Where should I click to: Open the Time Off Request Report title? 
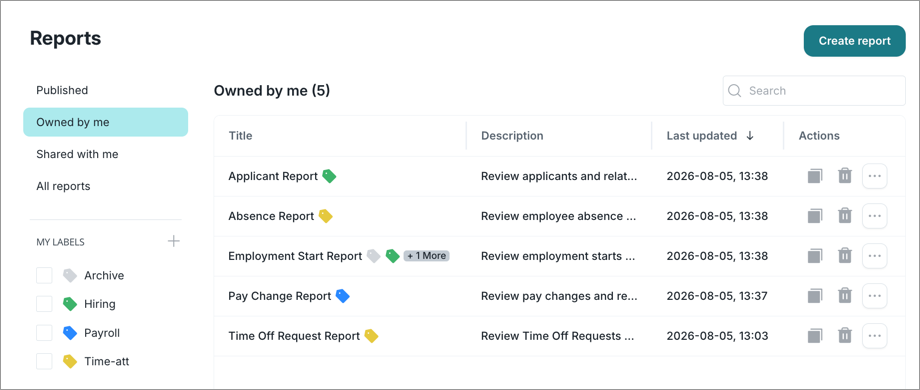point(294,336)
